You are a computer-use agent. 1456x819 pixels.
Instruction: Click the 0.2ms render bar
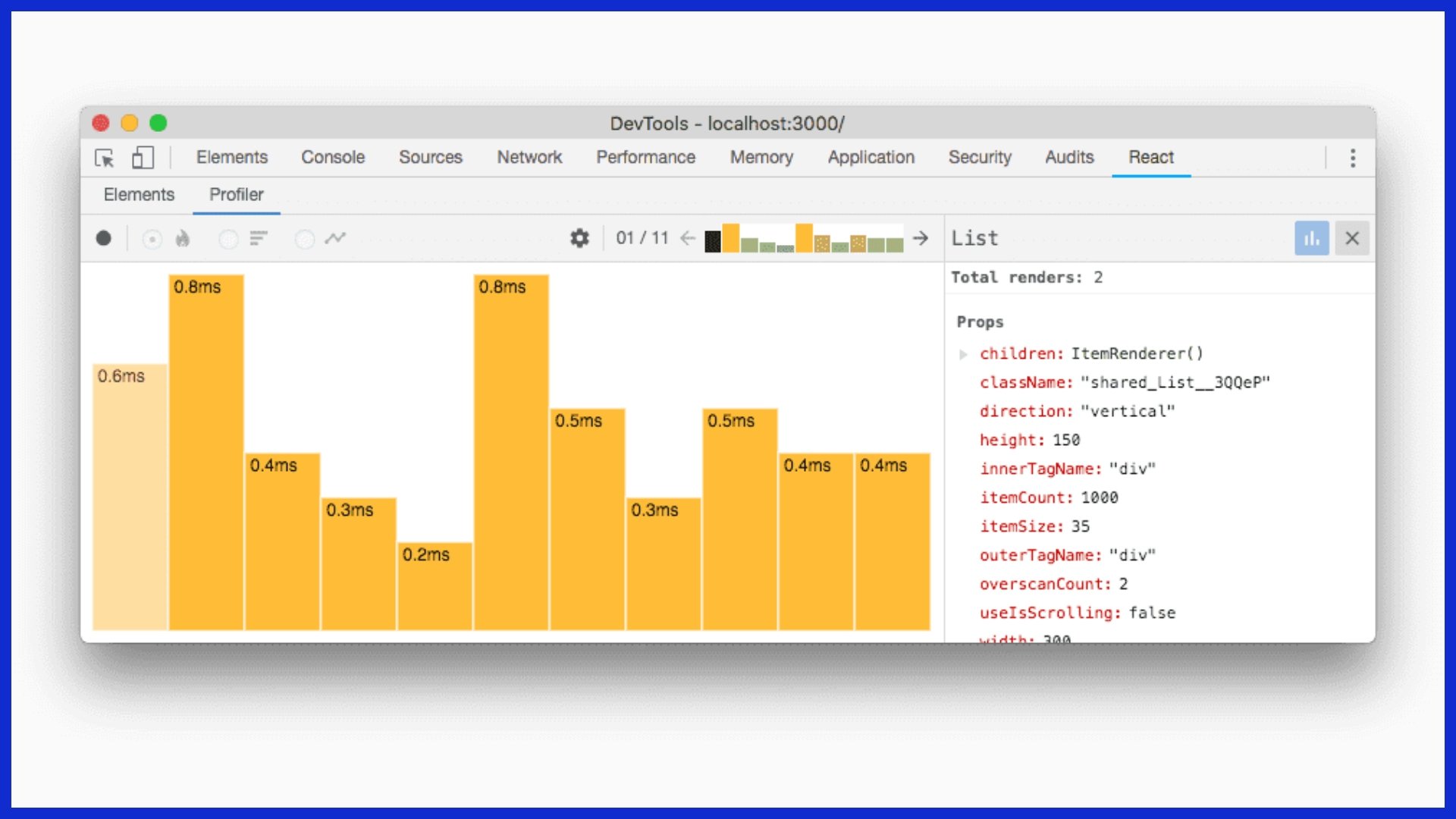point(435,585)
